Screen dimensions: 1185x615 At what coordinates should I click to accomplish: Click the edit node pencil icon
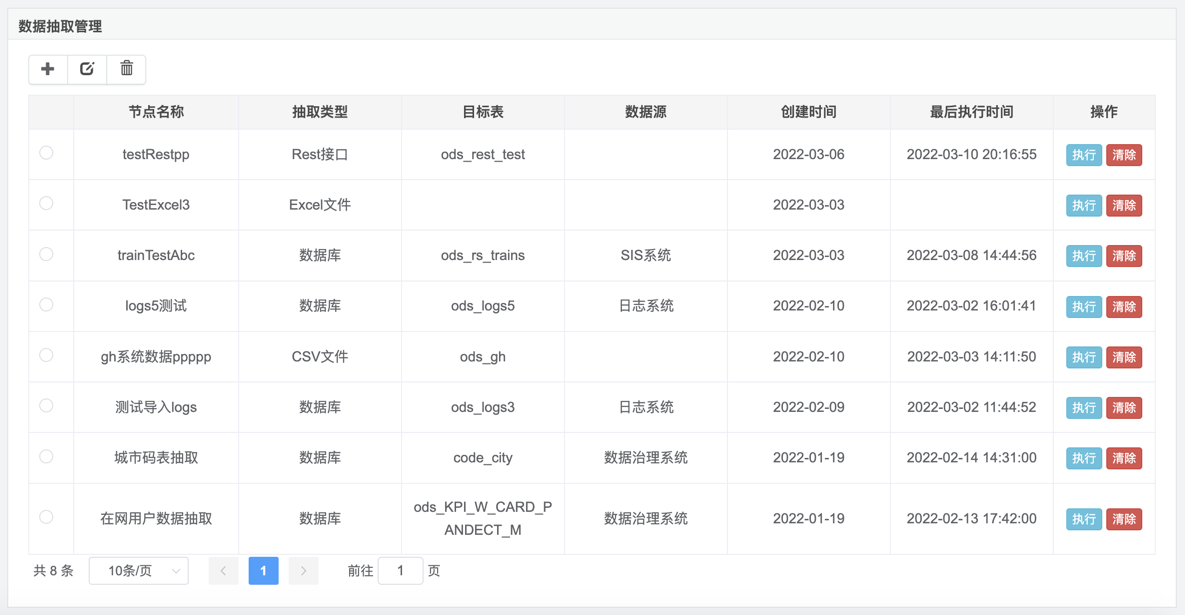(87, 69)
